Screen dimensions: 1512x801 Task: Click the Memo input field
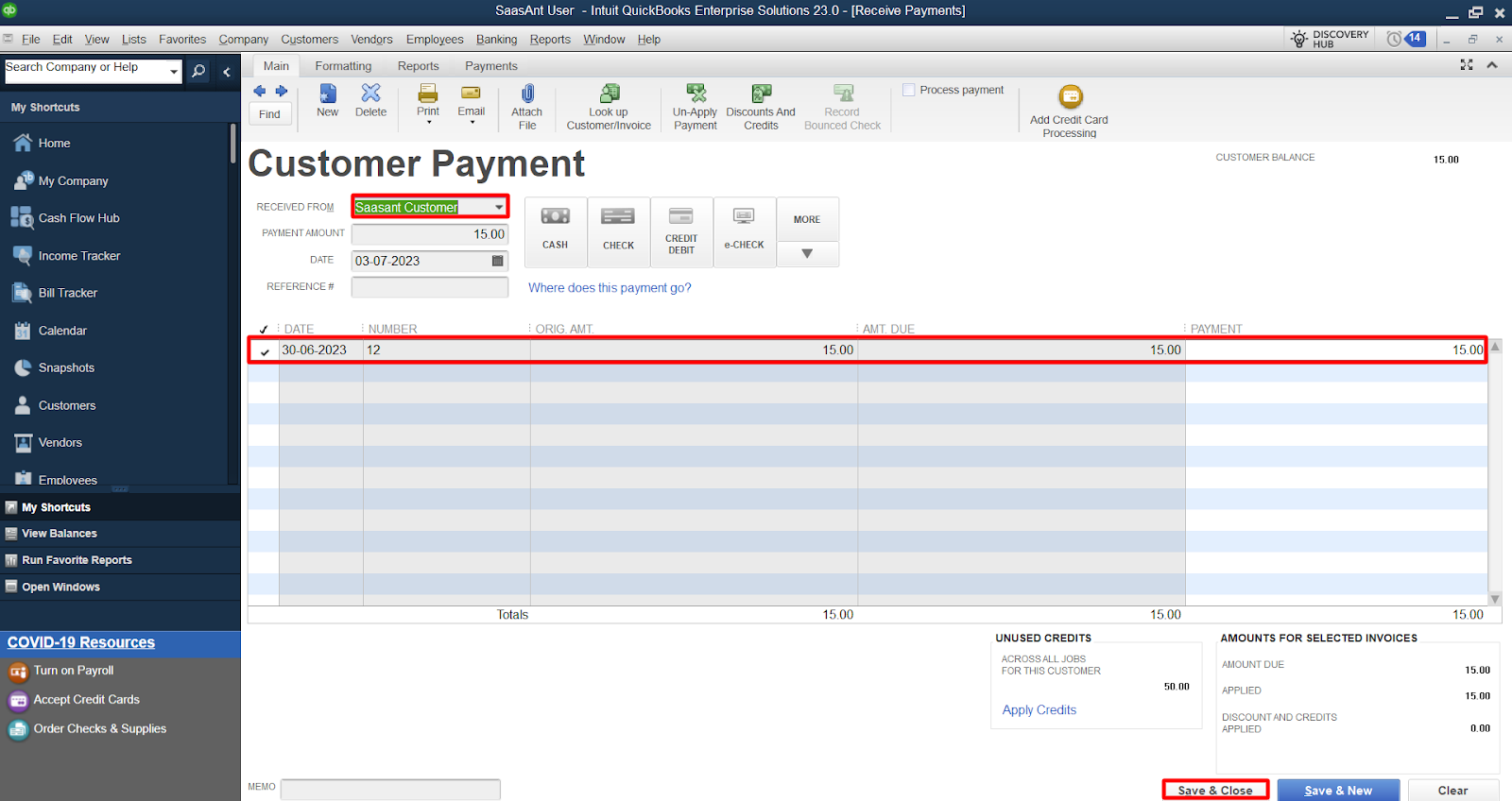pyautogui.click(x=390, y=790)
